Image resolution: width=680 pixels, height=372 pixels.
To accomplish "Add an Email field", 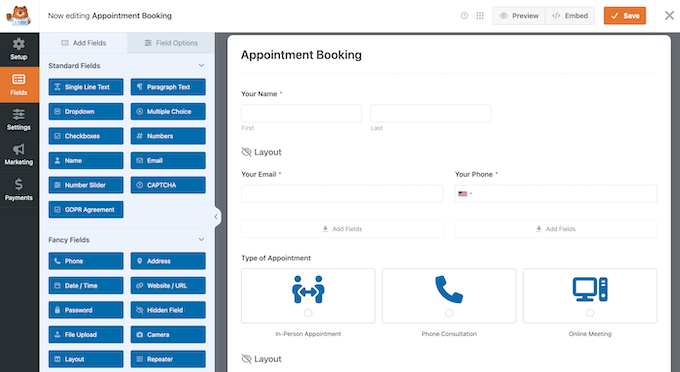I will pos(168,160).
